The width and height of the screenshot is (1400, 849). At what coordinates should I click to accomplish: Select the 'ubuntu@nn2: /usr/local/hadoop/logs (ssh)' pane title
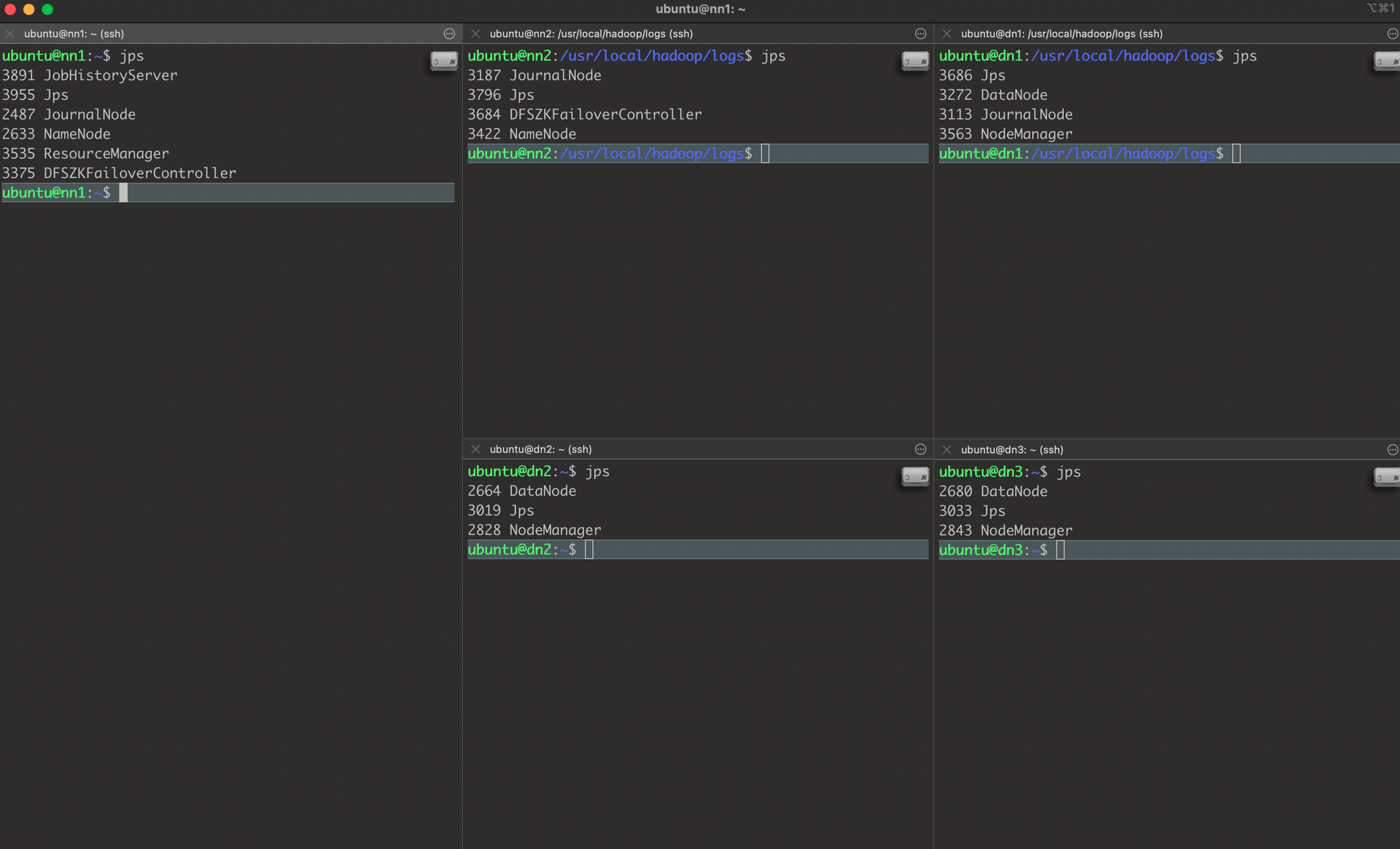click(591, 34)
